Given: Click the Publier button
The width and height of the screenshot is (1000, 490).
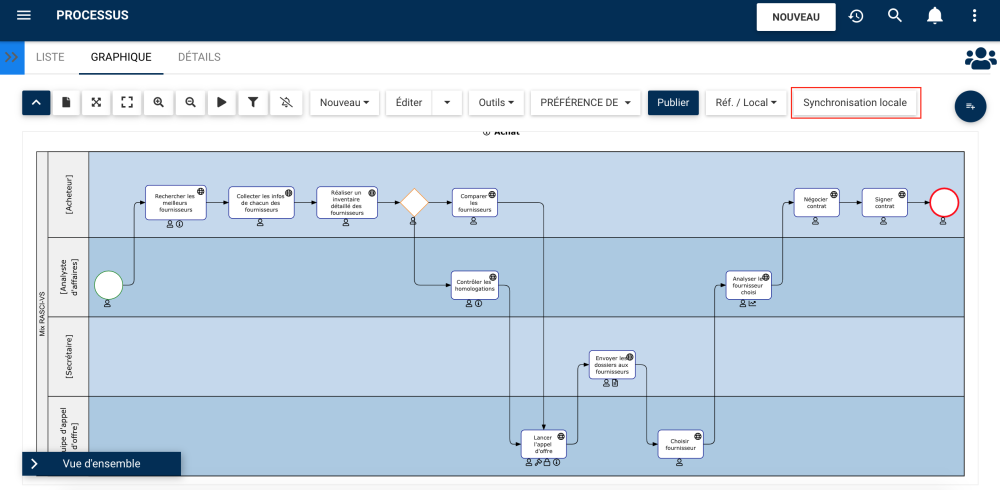Looking at the screenshot, I should click(x=673, y=102).
